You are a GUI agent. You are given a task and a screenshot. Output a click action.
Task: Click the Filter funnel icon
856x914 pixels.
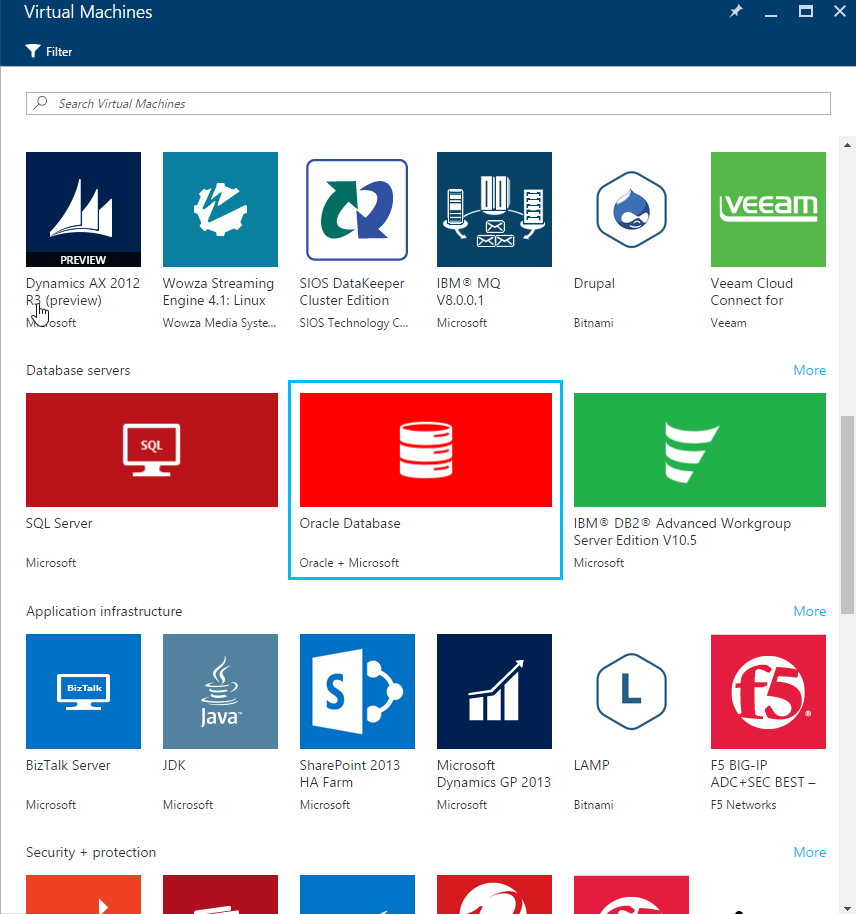click(33, 51)
